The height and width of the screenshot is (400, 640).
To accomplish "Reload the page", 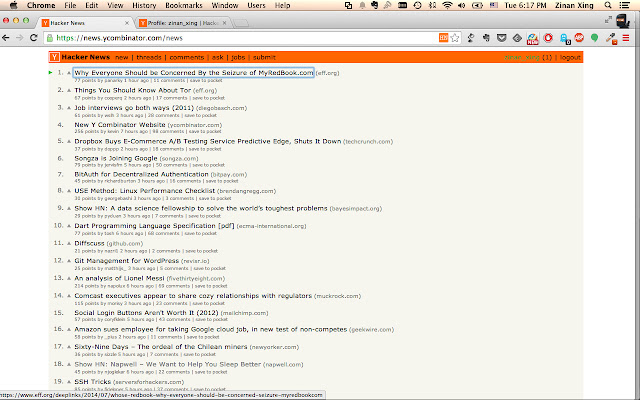I will coord(34,38).
